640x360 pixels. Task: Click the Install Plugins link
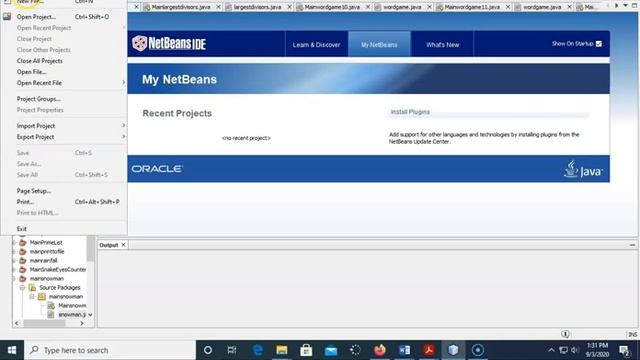click(410, 112)
